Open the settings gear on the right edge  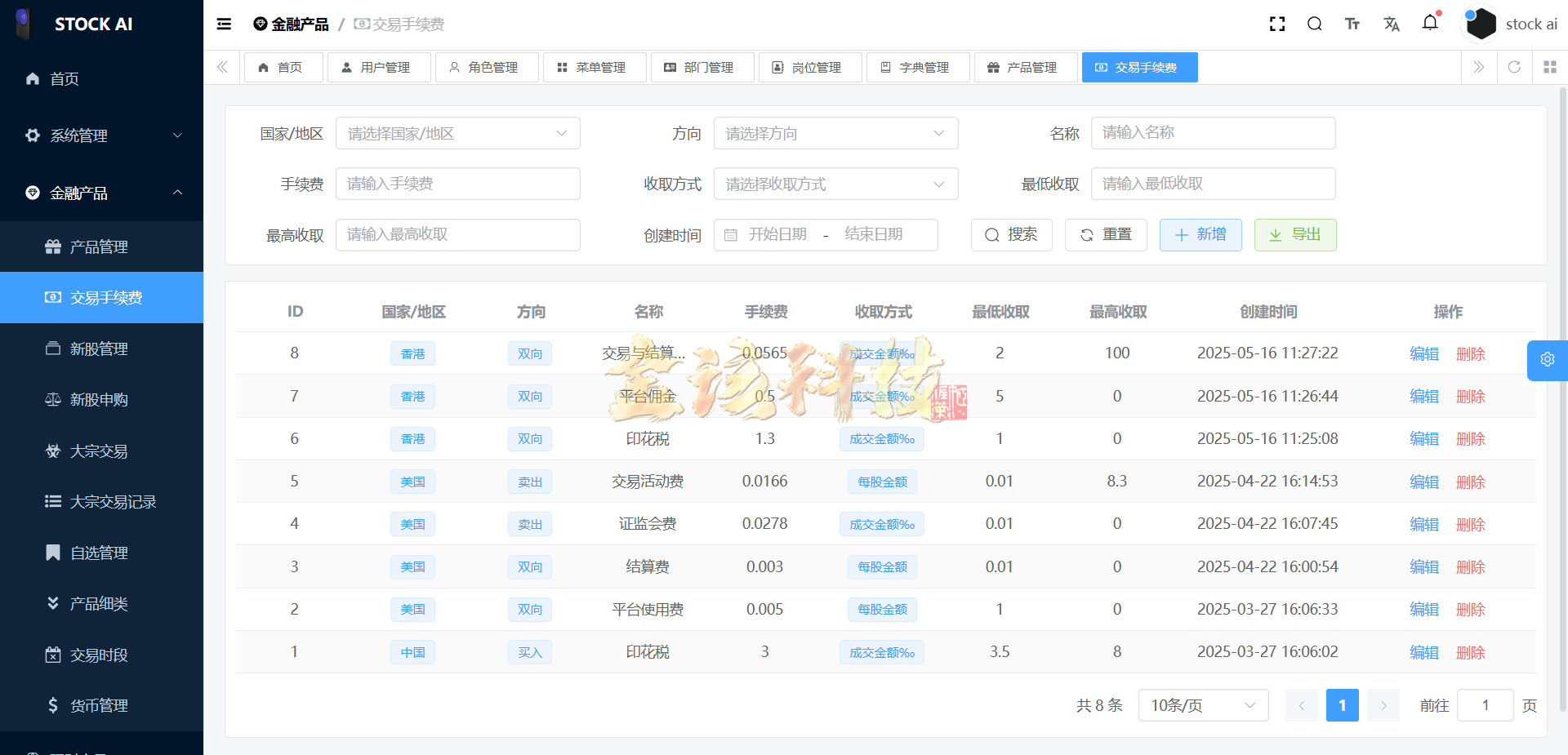click(x=1548, y=360)
